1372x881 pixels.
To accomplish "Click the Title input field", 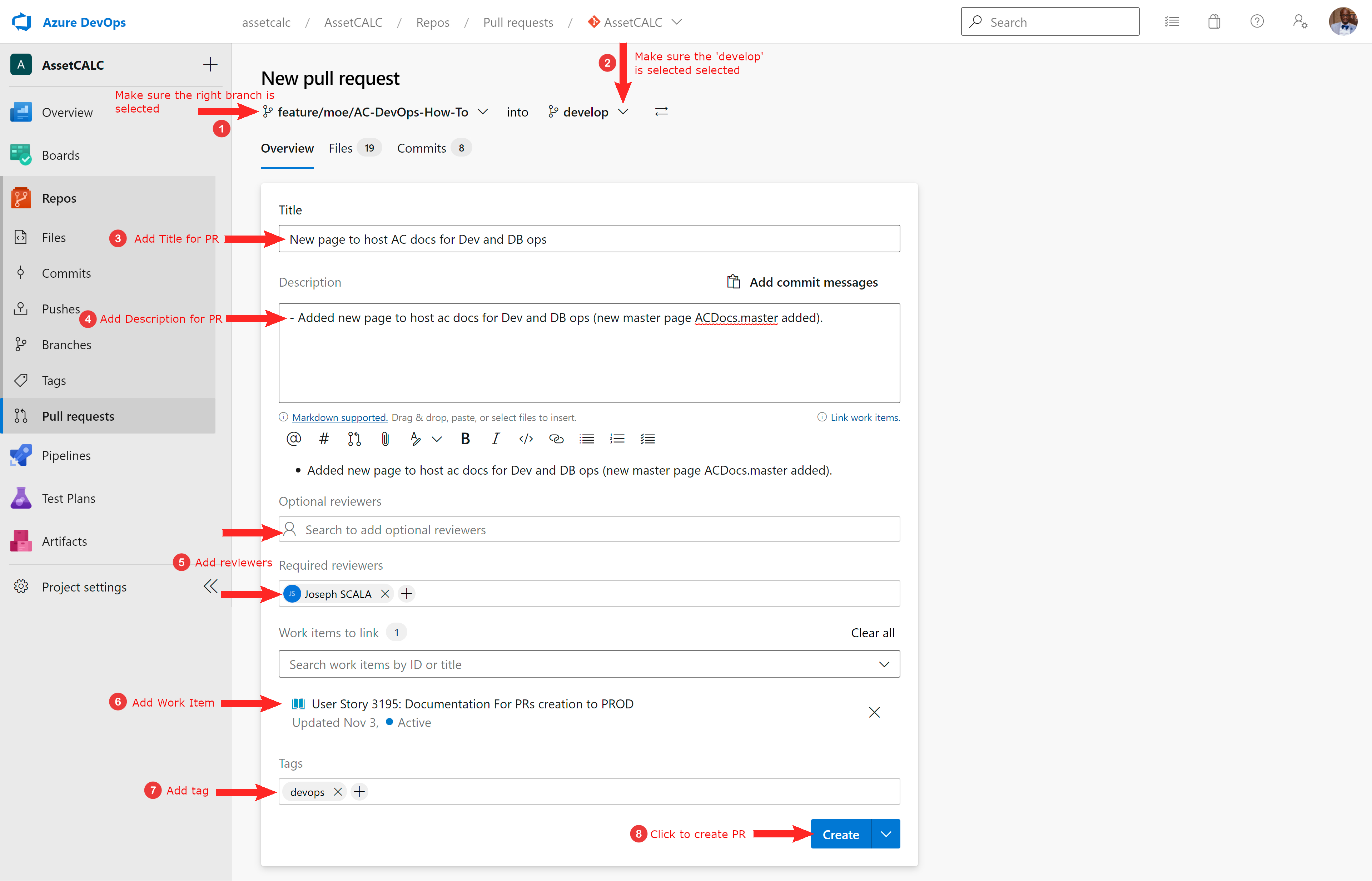I will coord(589,238).
